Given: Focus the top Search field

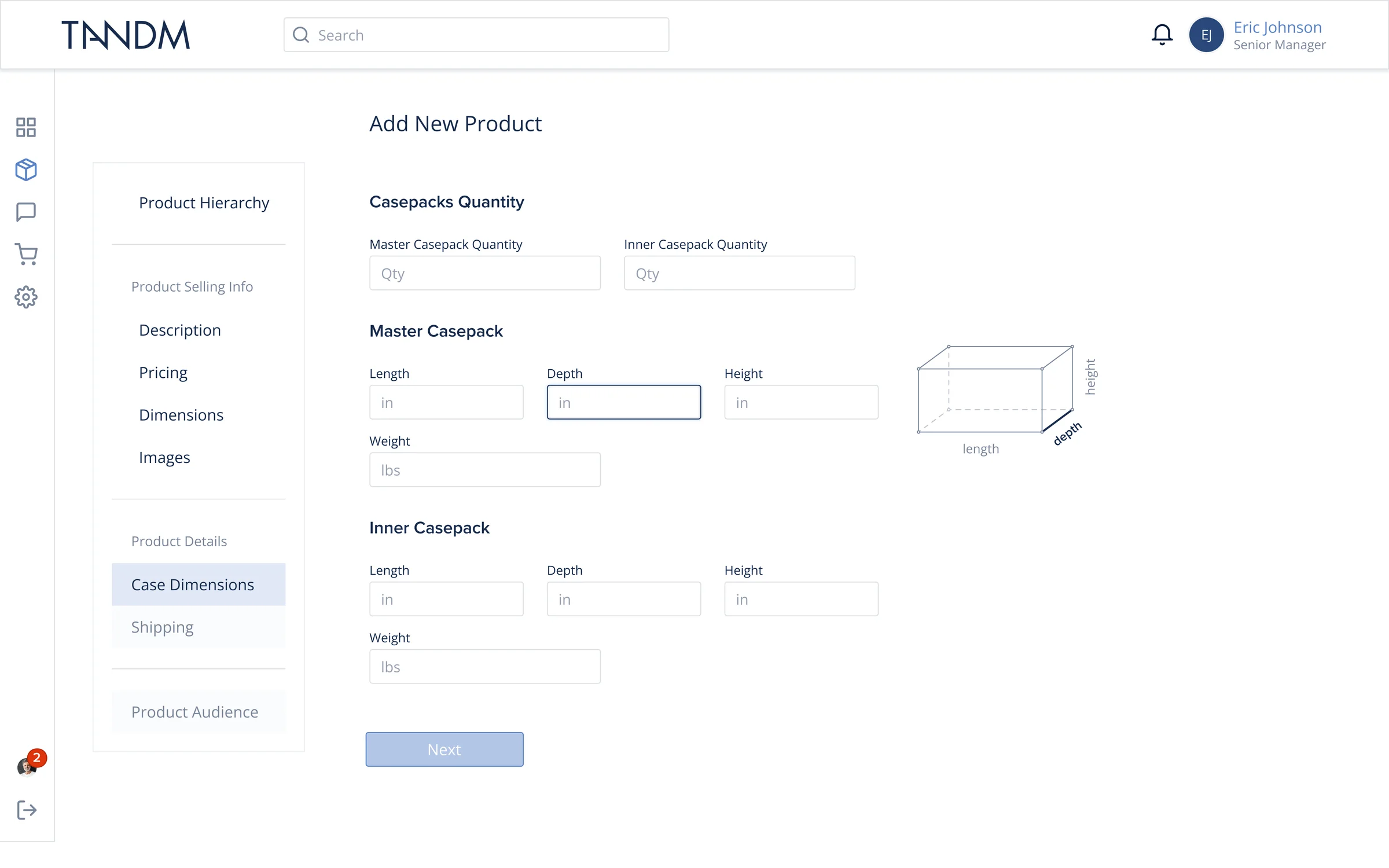Looking at the screenshot, I should click(x=476, y=35).
